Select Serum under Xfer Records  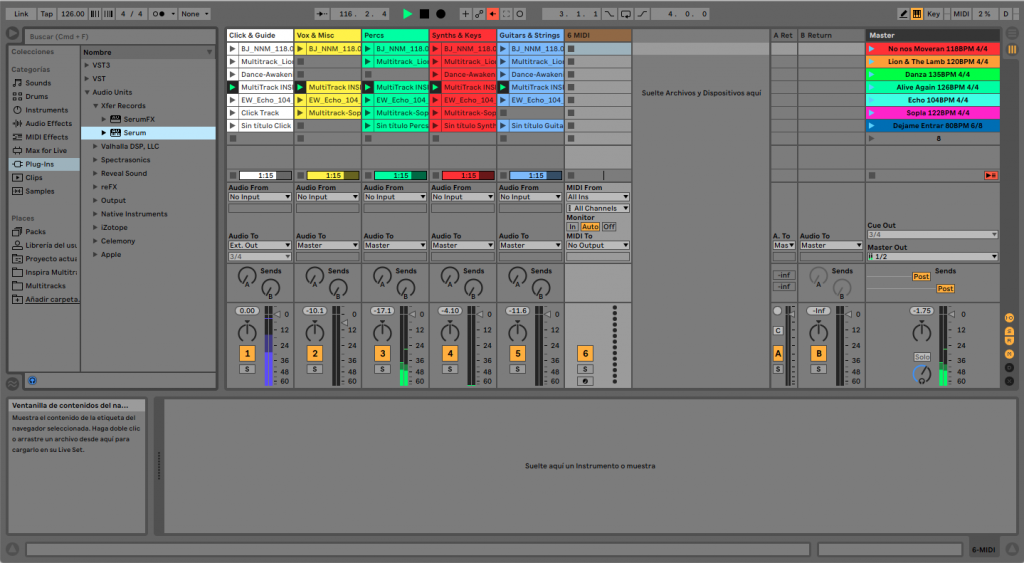pyautogui.click(x=134, y=133)
